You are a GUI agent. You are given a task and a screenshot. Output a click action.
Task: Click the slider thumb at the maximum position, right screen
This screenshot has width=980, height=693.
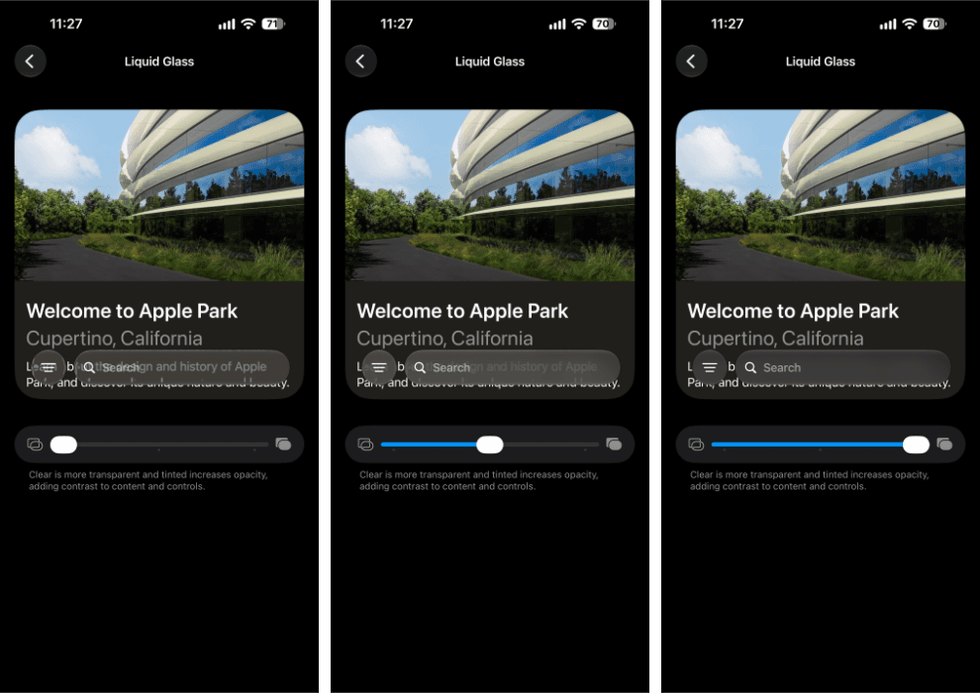tap(916, 444)
